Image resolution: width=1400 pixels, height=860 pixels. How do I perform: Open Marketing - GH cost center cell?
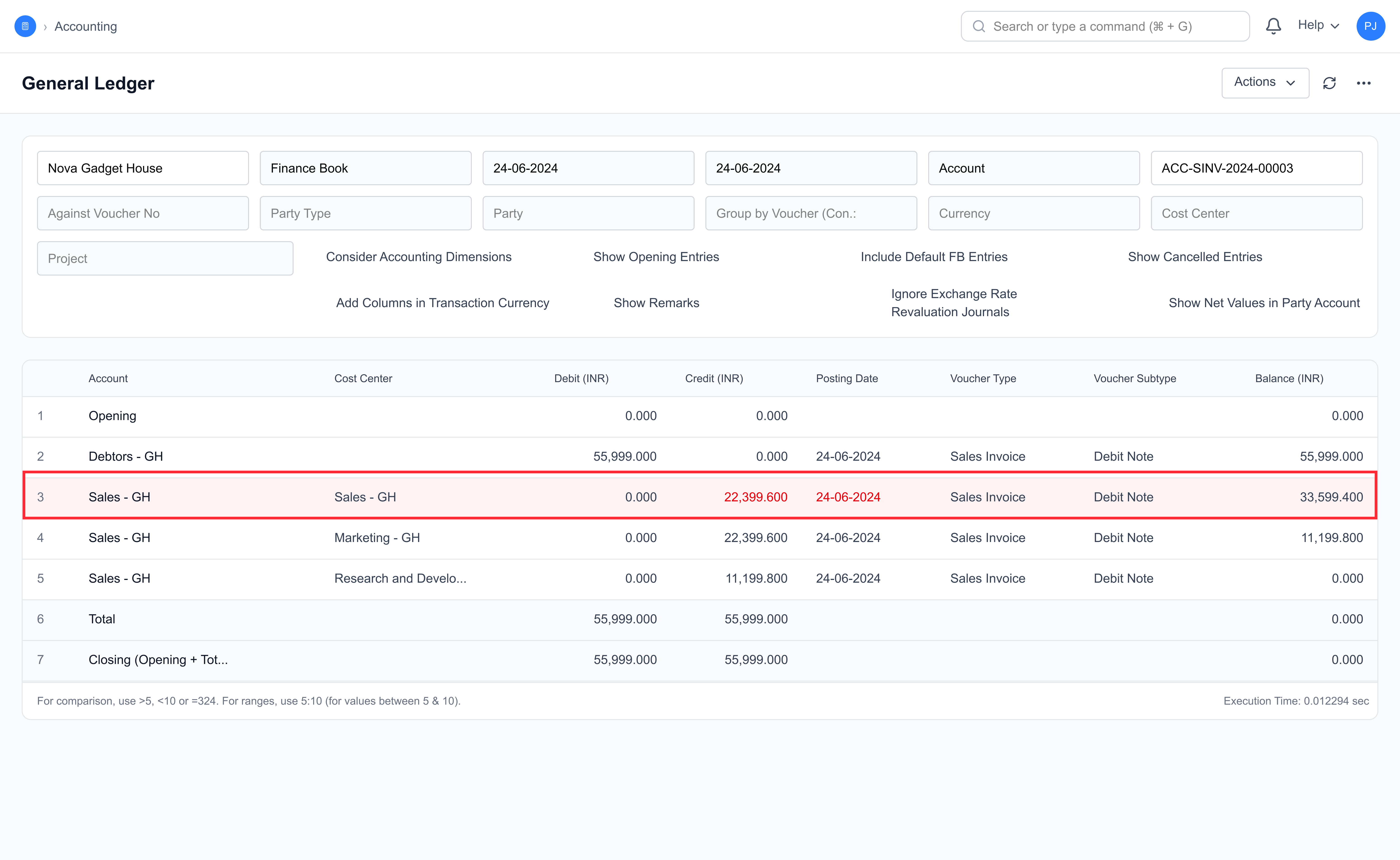tap(377, 537)
